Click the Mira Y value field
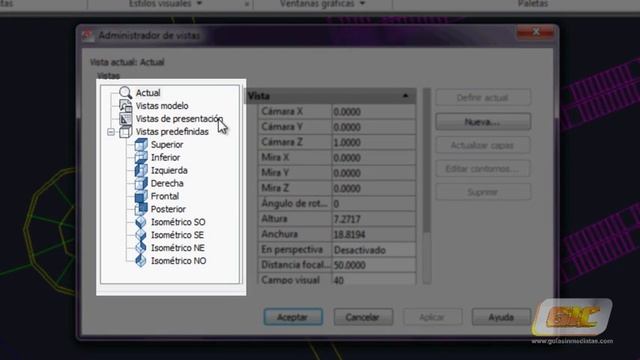 click(x=373, y=173)
